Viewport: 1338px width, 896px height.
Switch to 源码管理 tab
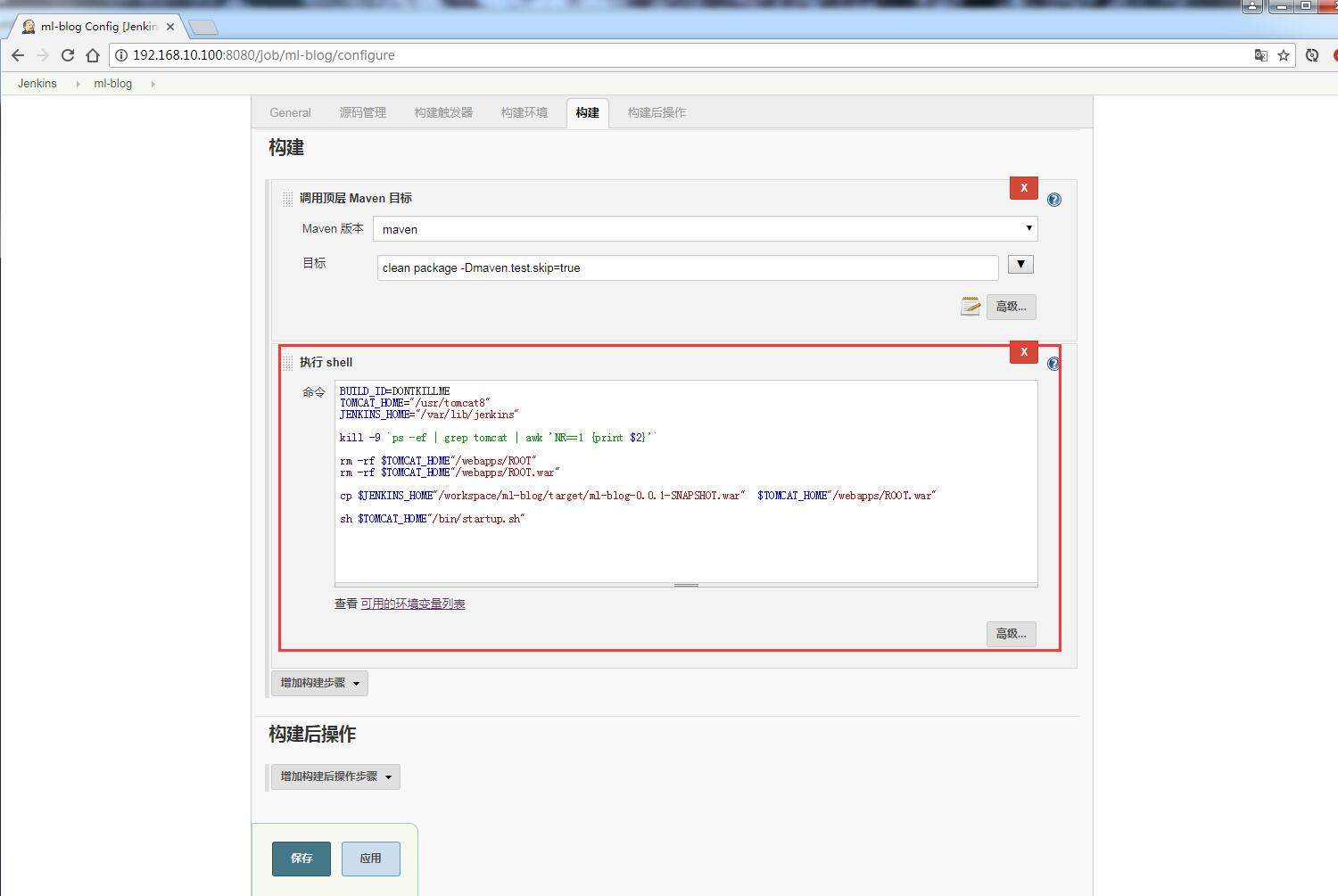point(362,112)
